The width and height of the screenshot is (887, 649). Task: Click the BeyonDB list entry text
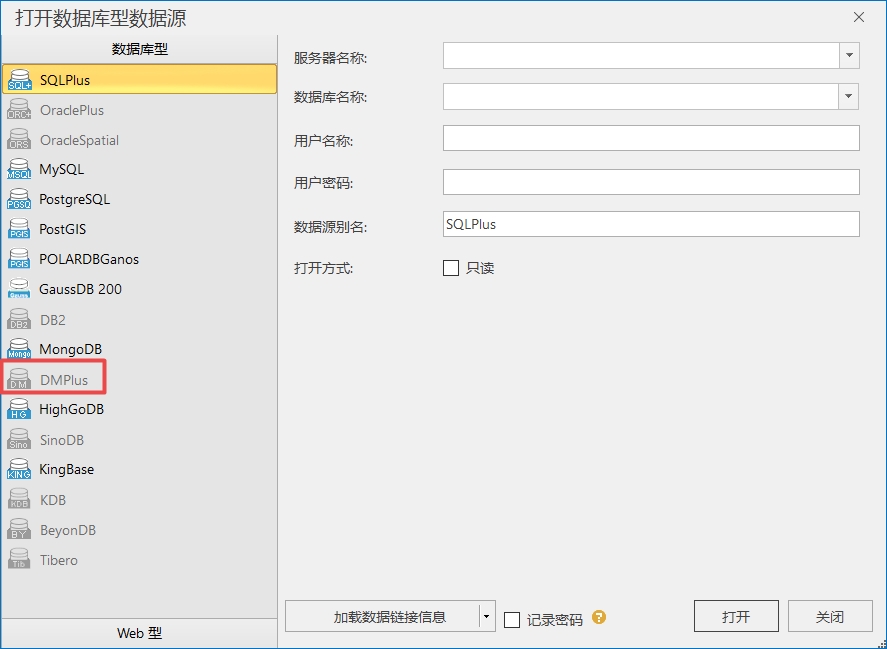tap(68, 530)
